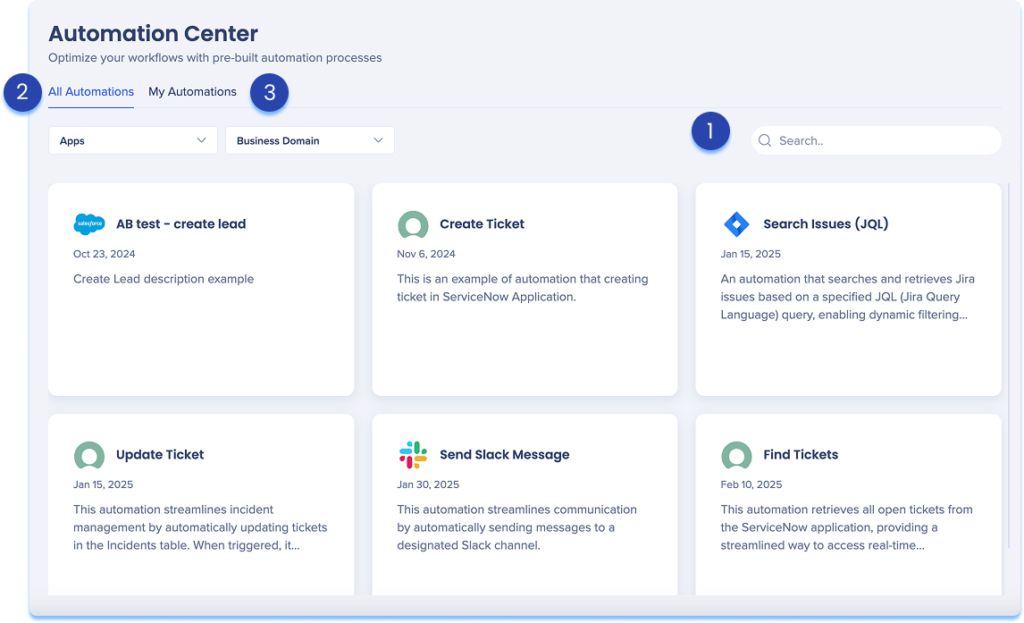Switch to the My Automations tab
The image size is (1024, 623).
pyautogui.click(x=192, y=91)
